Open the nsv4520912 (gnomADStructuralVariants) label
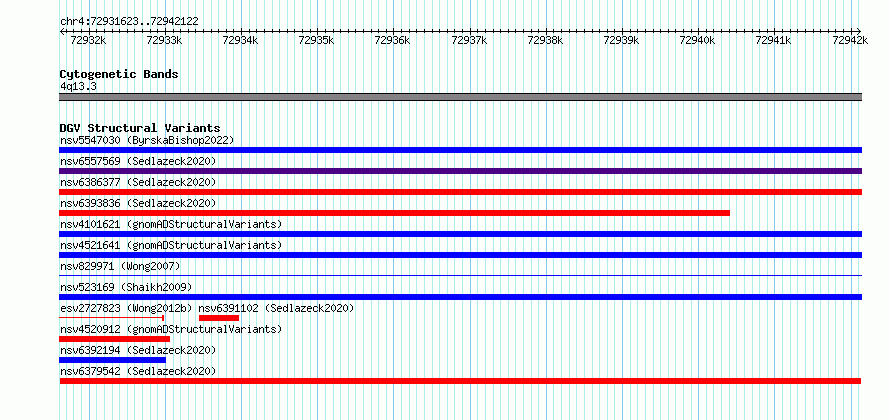890x420 pixels. (x=171, y=329)
